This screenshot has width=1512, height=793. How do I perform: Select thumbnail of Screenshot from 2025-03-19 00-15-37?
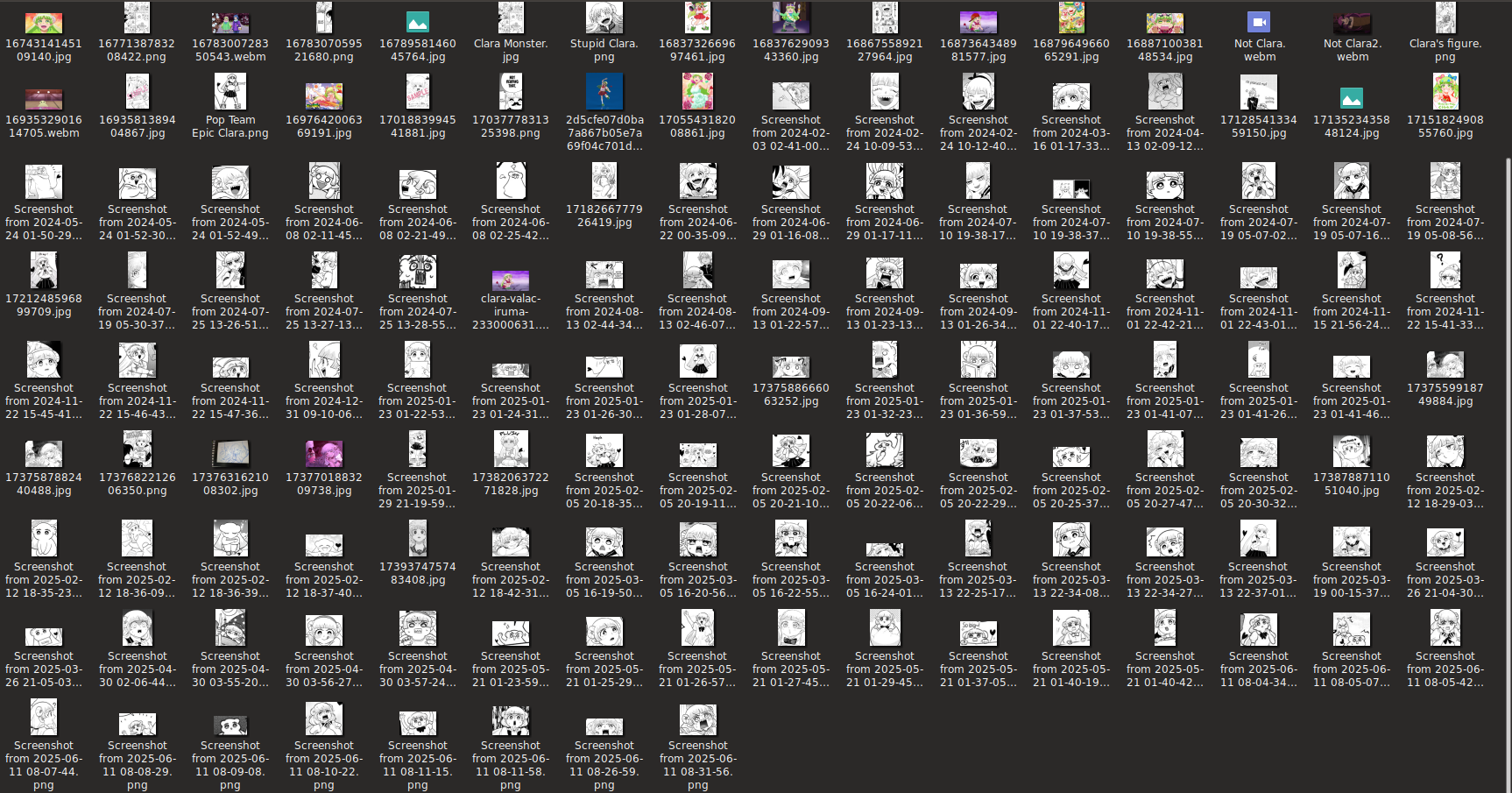point(1352,542)
